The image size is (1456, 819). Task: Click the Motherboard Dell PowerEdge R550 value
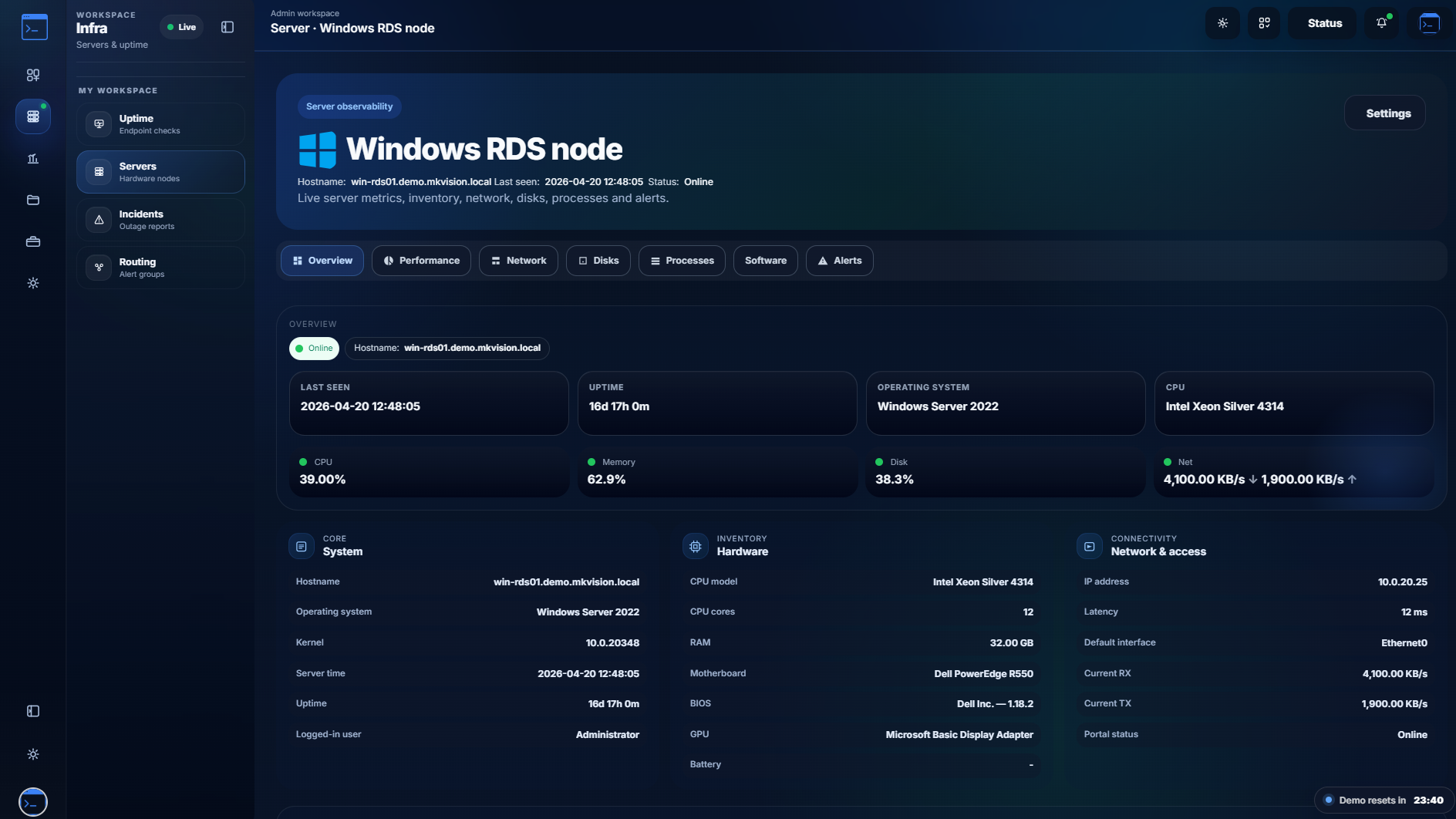coord(984,674)
